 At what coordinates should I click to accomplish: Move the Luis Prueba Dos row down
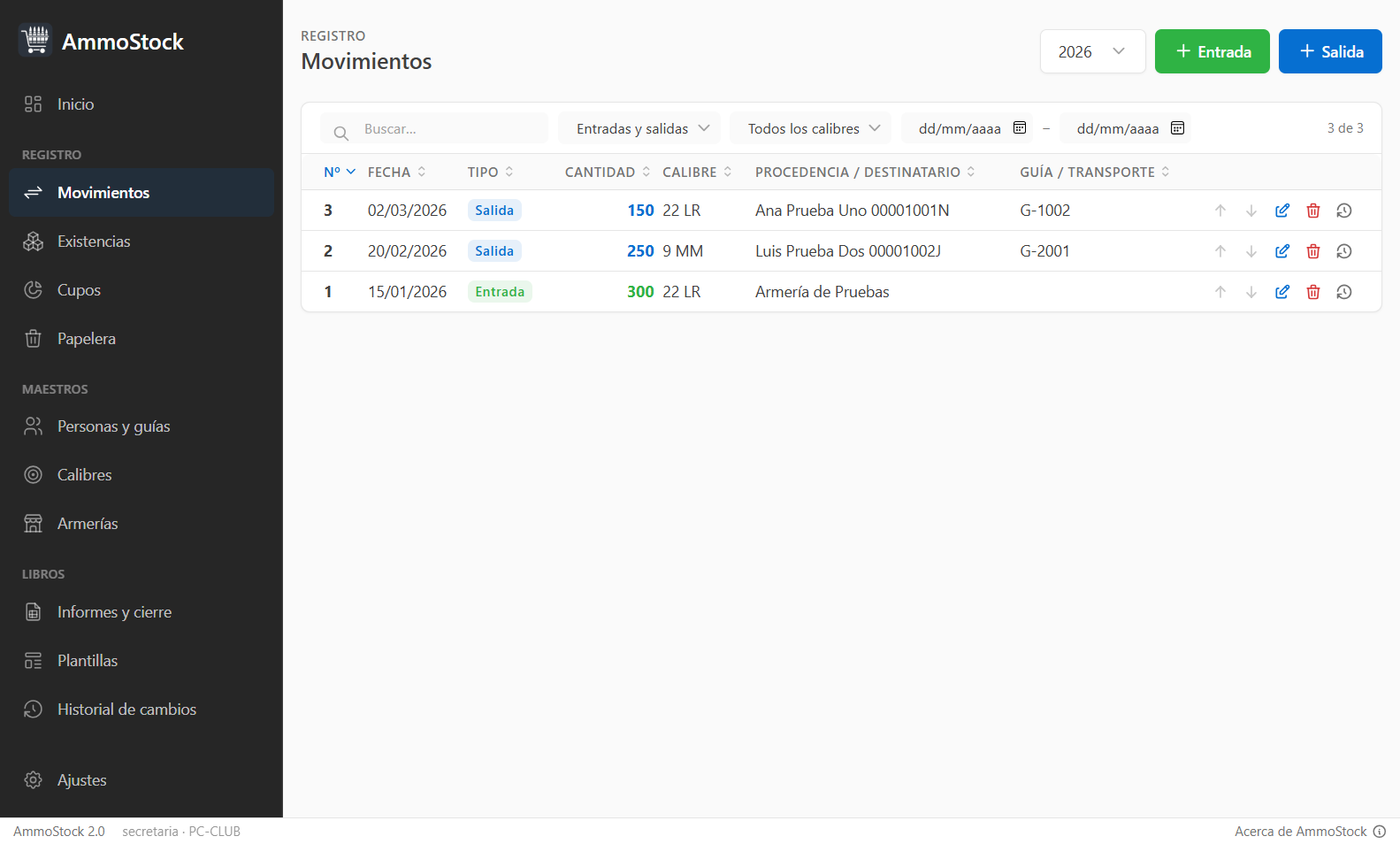pyautogui.click(x=1251, y=251)
